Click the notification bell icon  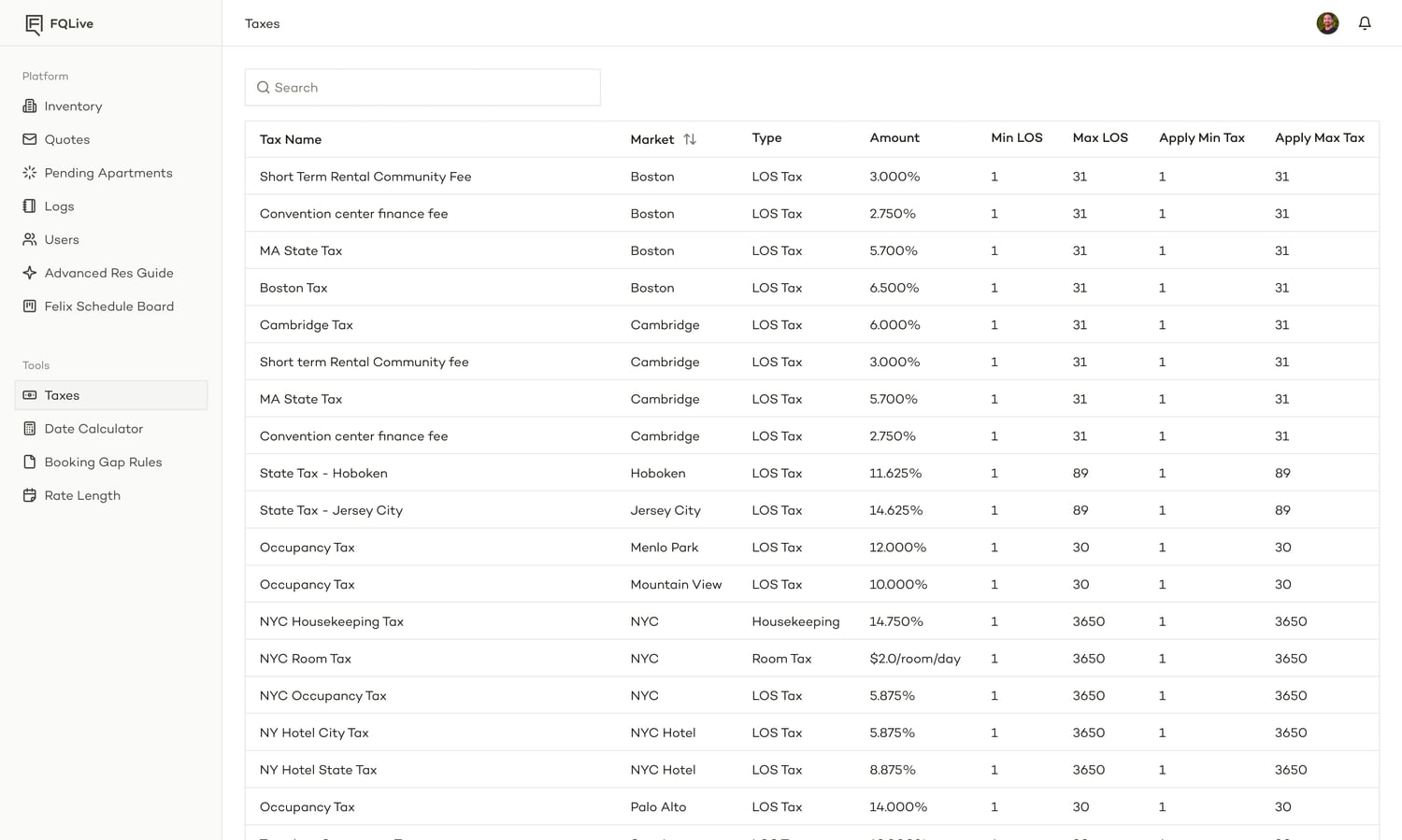[x=1365, y=23]
